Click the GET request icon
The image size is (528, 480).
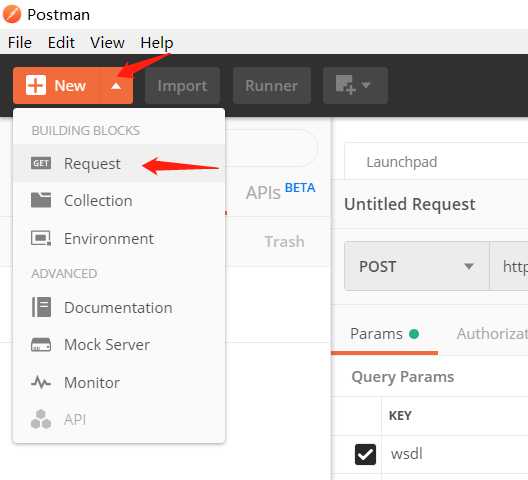(x=41, y=163)
